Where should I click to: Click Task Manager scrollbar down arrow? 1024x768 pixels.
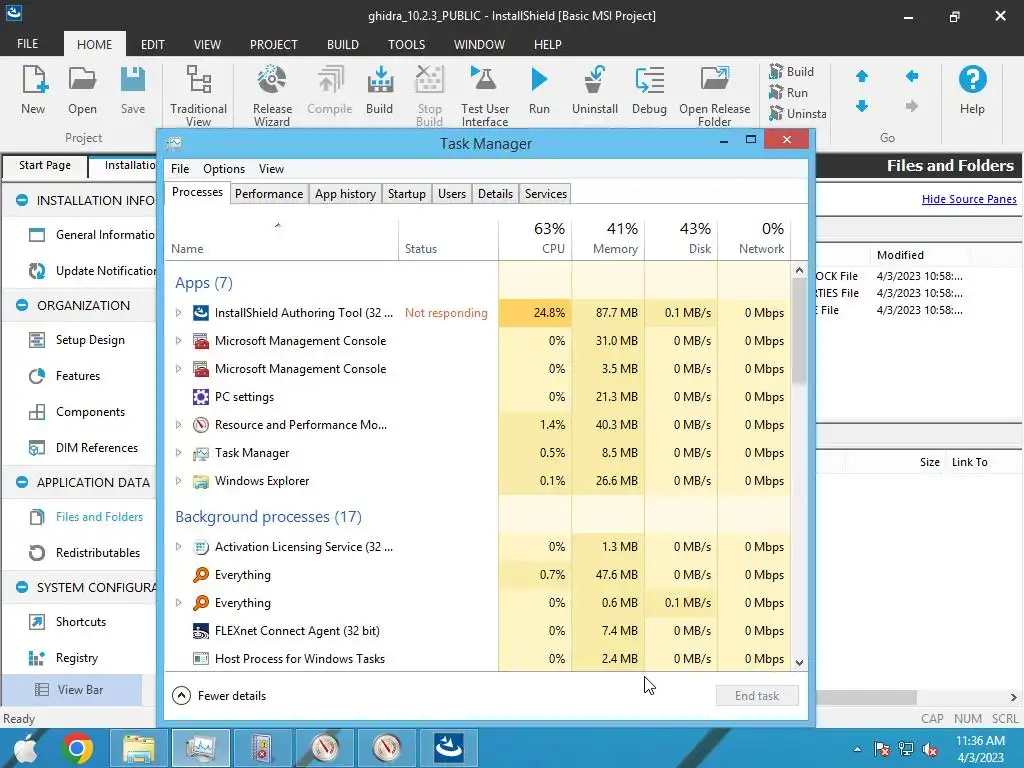click(x=799, y=663)
